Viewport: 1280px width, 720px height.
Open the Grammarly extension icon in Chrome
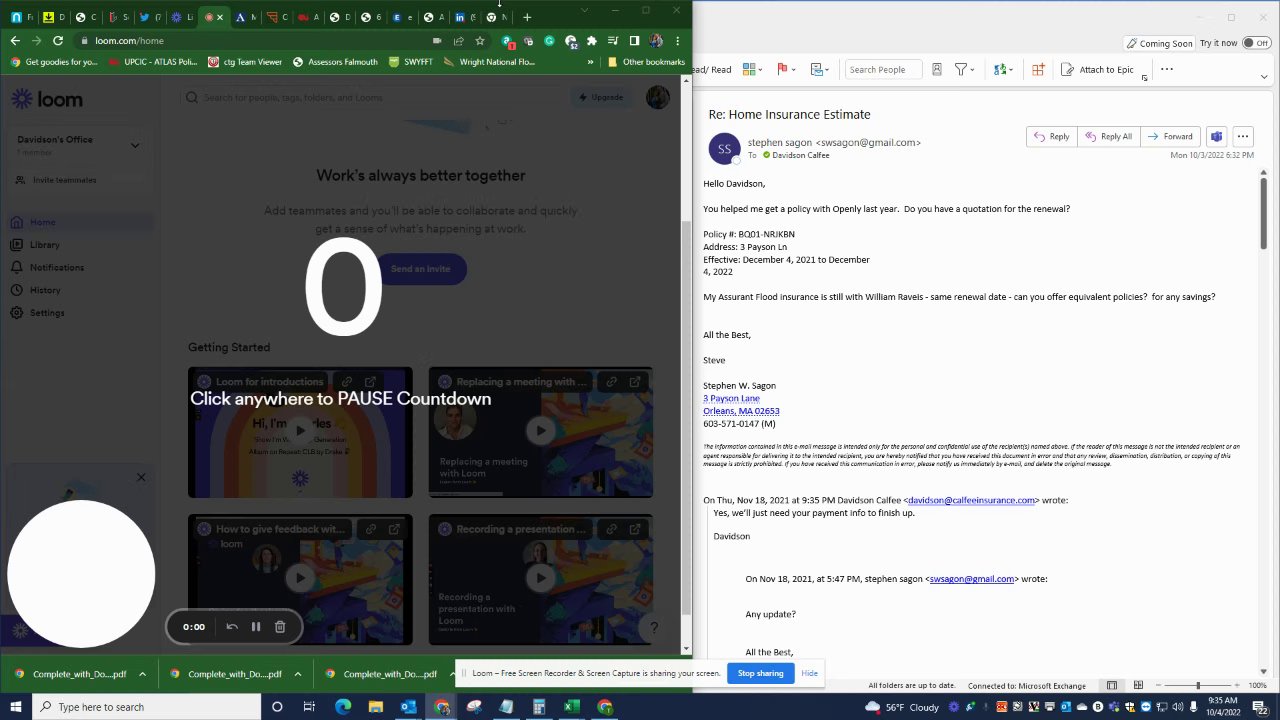tap(549, 41)
